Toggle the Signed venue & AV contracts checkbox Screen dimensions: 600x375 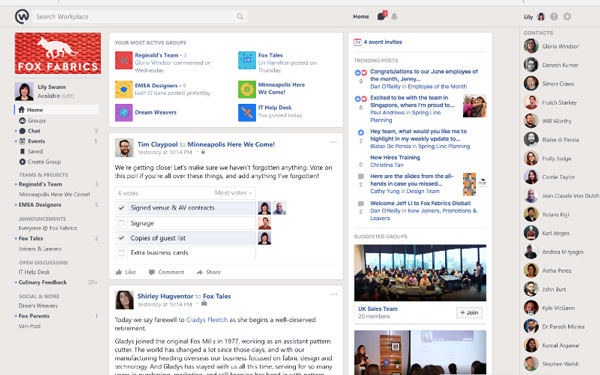[x=121, y=208]
